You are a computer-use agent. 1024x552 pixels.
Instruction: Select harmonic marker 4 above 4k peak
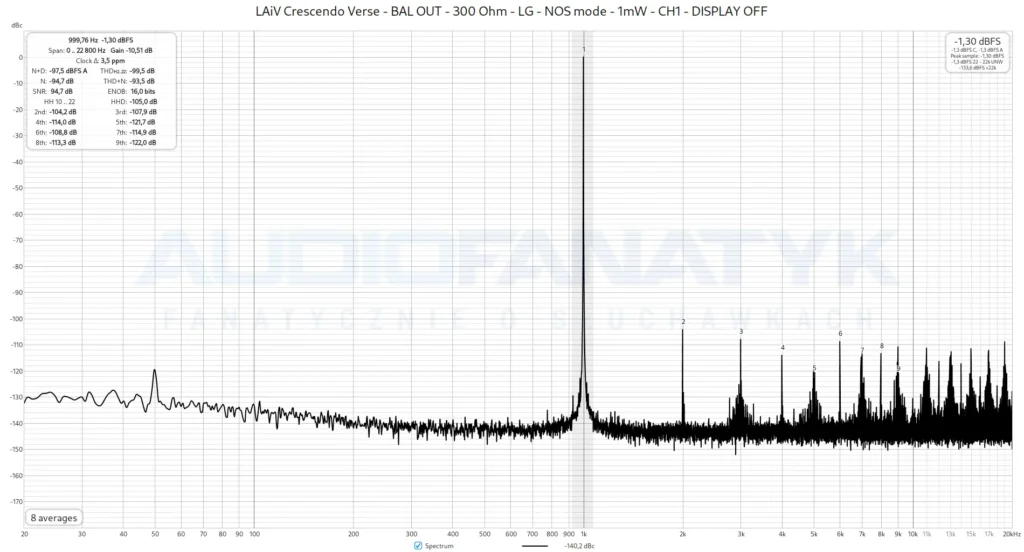(782, 348)
